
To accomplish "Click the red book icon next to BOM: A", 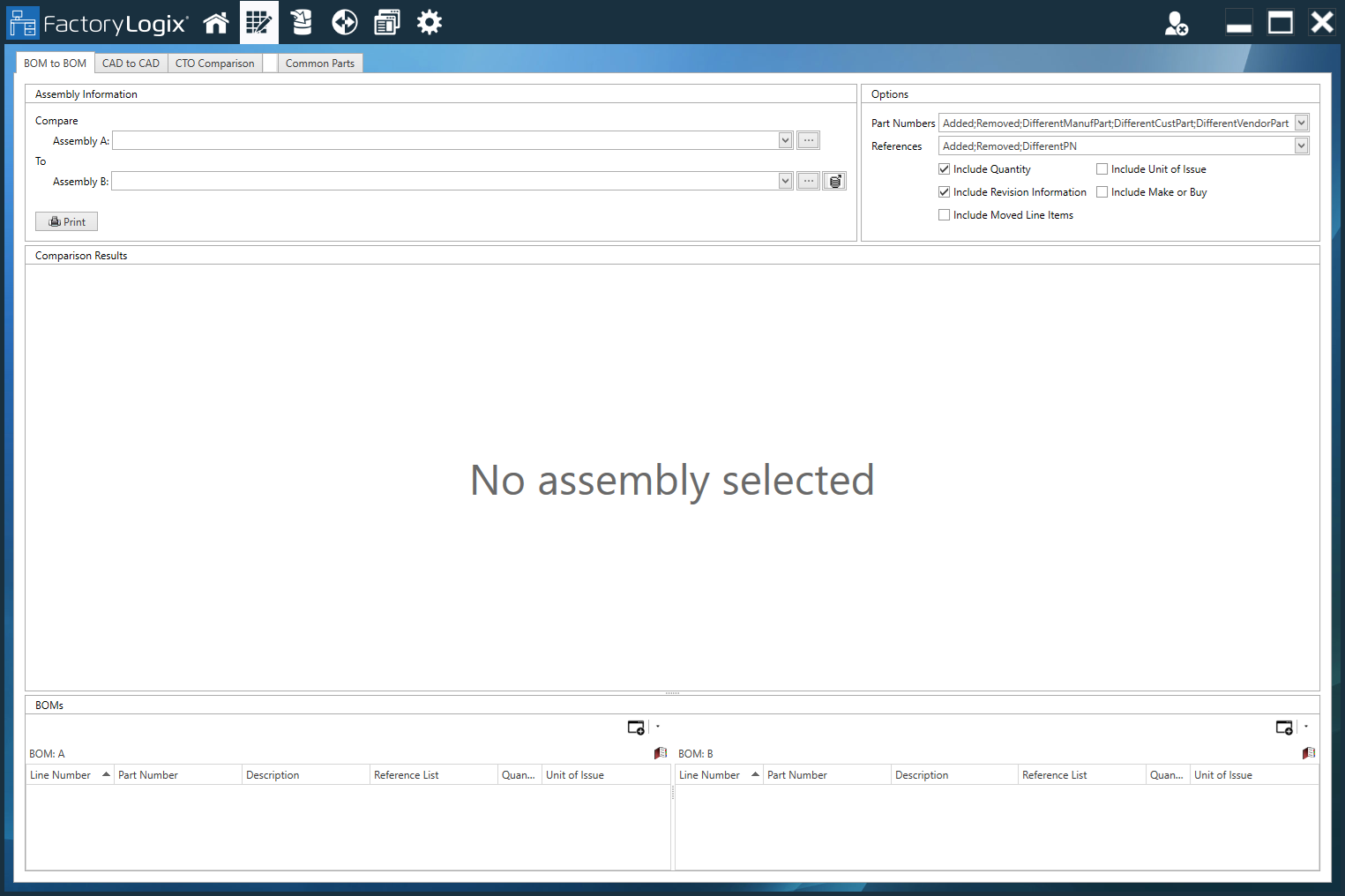I will [660, 753].
